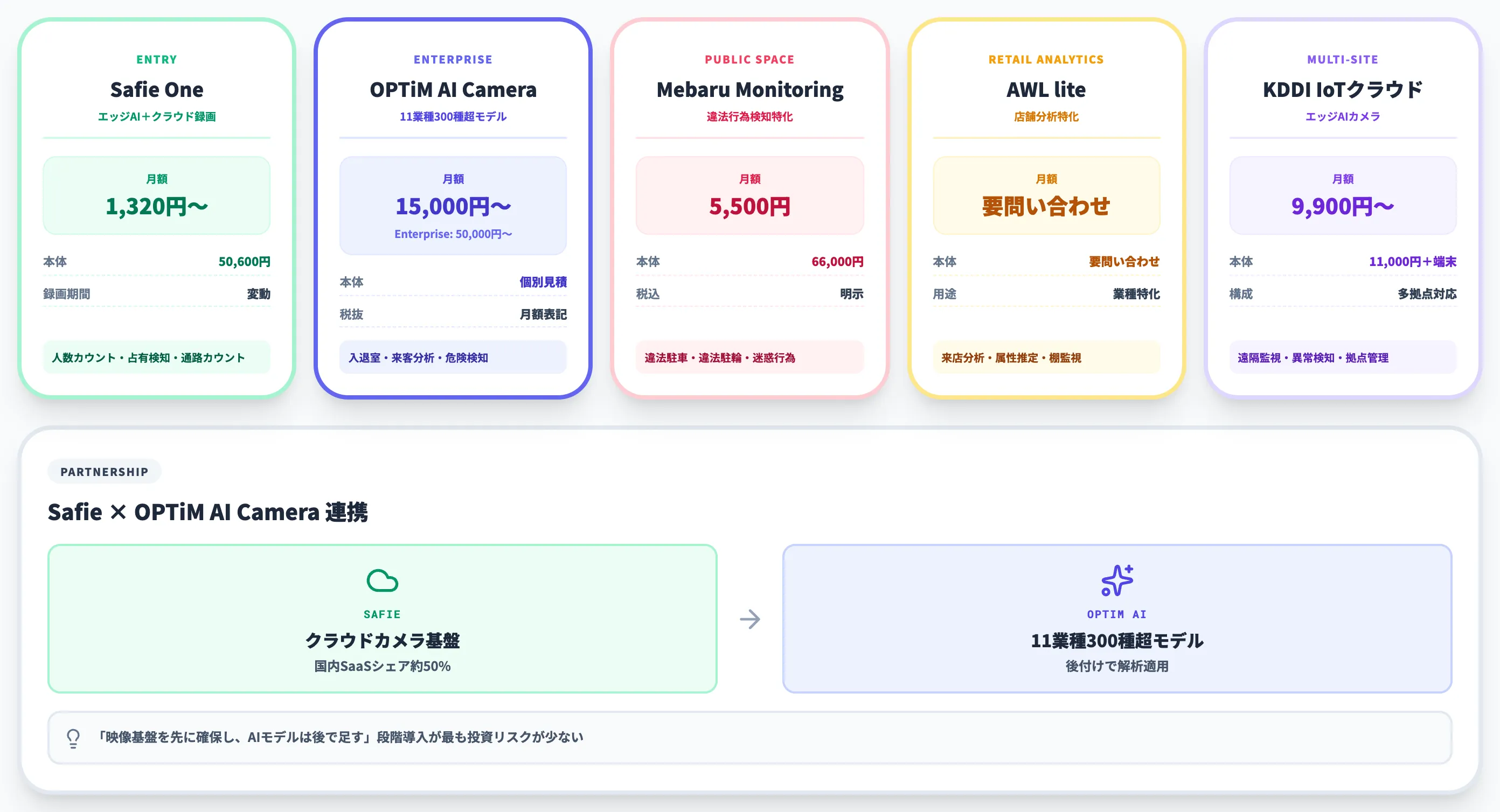Click the エッジAIカメラ subtitle
Image resolution: width=1500 pixels, height=812 pixels.
pos(1343,116)
